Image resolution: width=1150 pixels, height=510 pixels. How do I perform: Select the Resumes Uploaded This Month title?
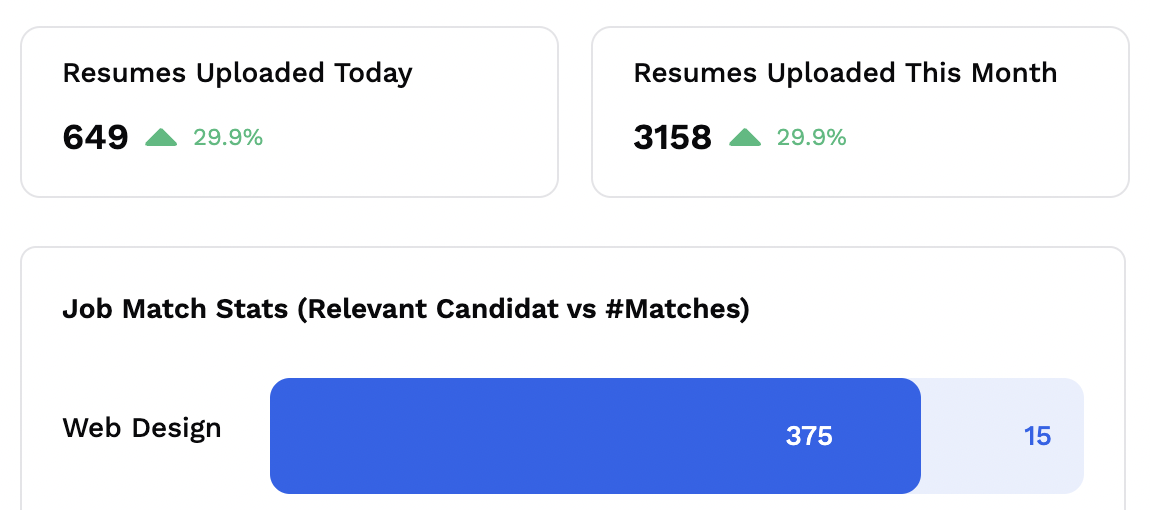[845, 73]
